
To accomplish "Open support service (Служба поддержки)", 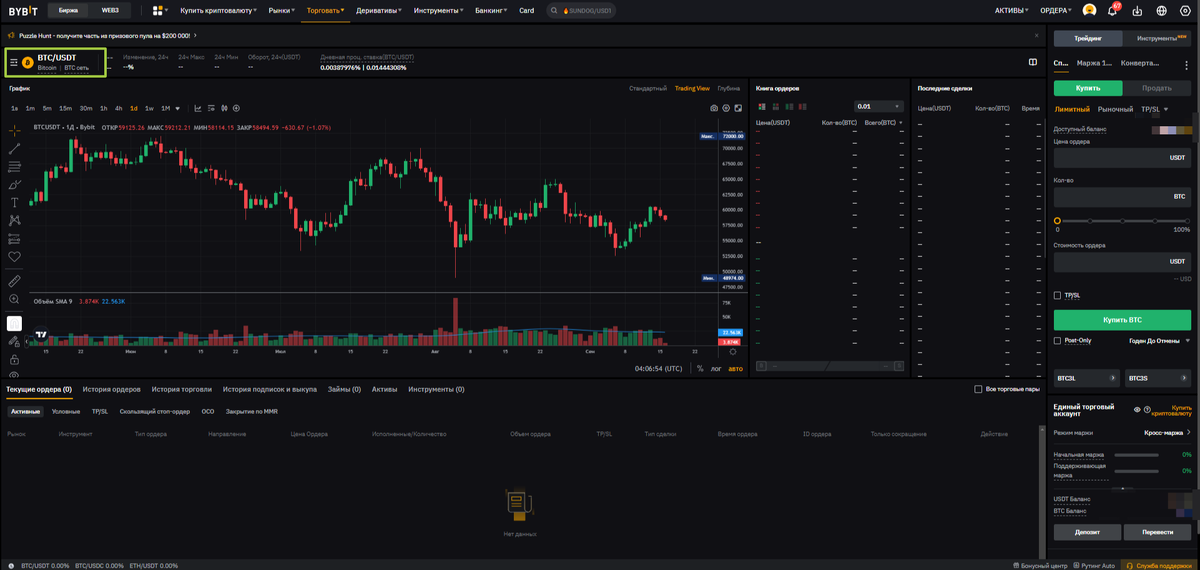I will point(1160,565).
